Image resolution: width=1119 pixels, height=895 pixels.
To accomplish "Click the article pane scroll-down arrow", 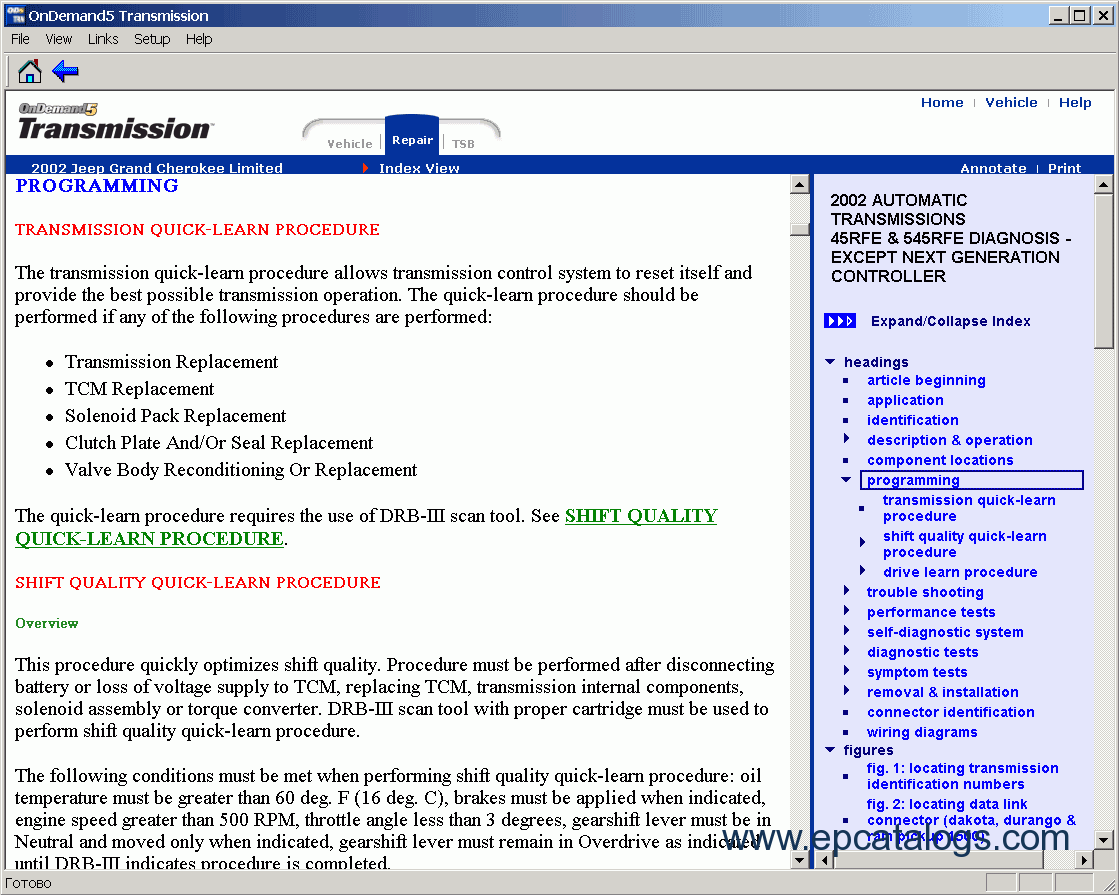I will click(799, 860).
